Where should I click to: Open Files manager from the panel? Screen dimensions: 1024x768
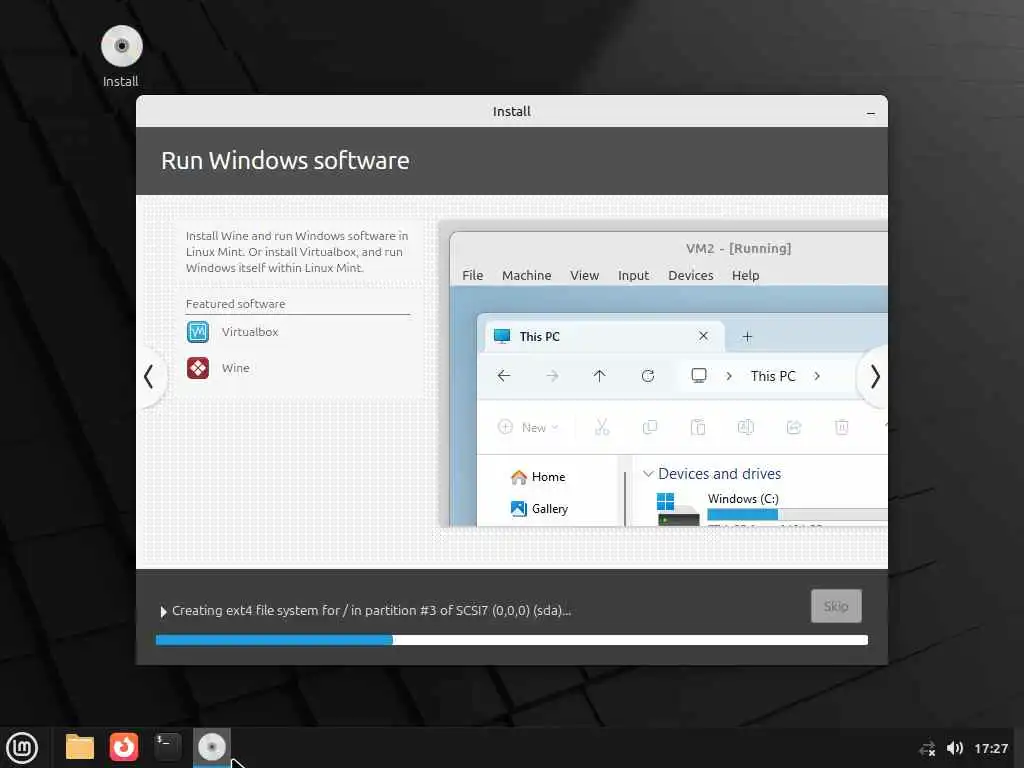click(x=80, y=747)
